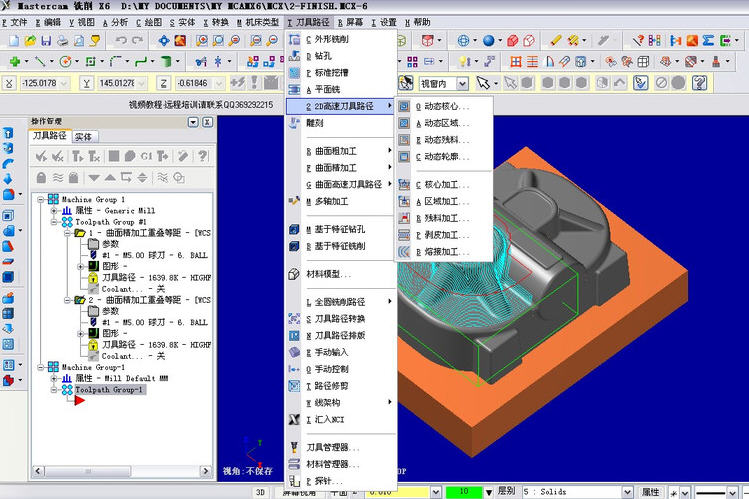
Task: Click the lock toolpath padlock icon
Action: tap(42, 178)
